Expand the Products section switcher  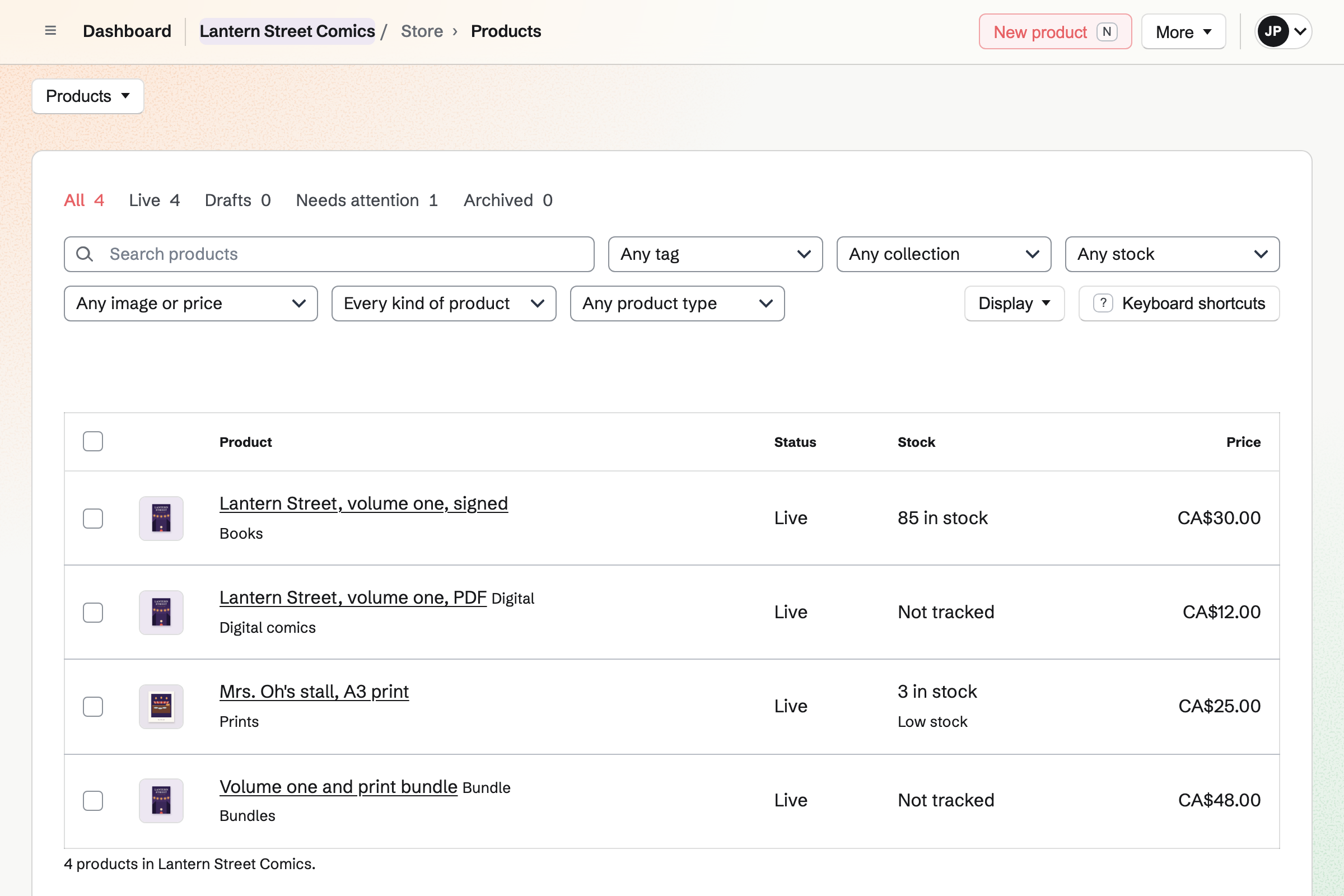(88, 96)
